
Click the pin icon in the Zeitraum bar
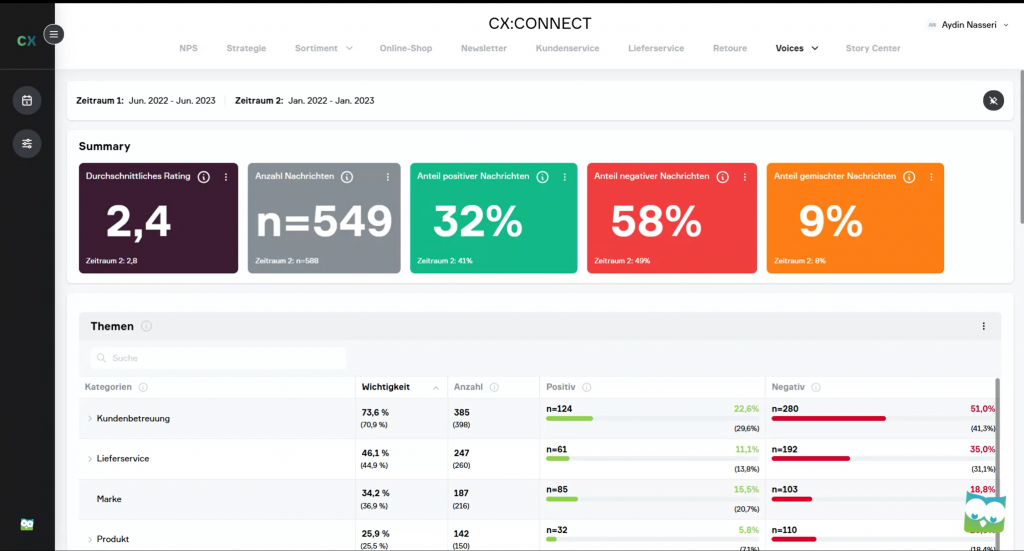(992, 100)
